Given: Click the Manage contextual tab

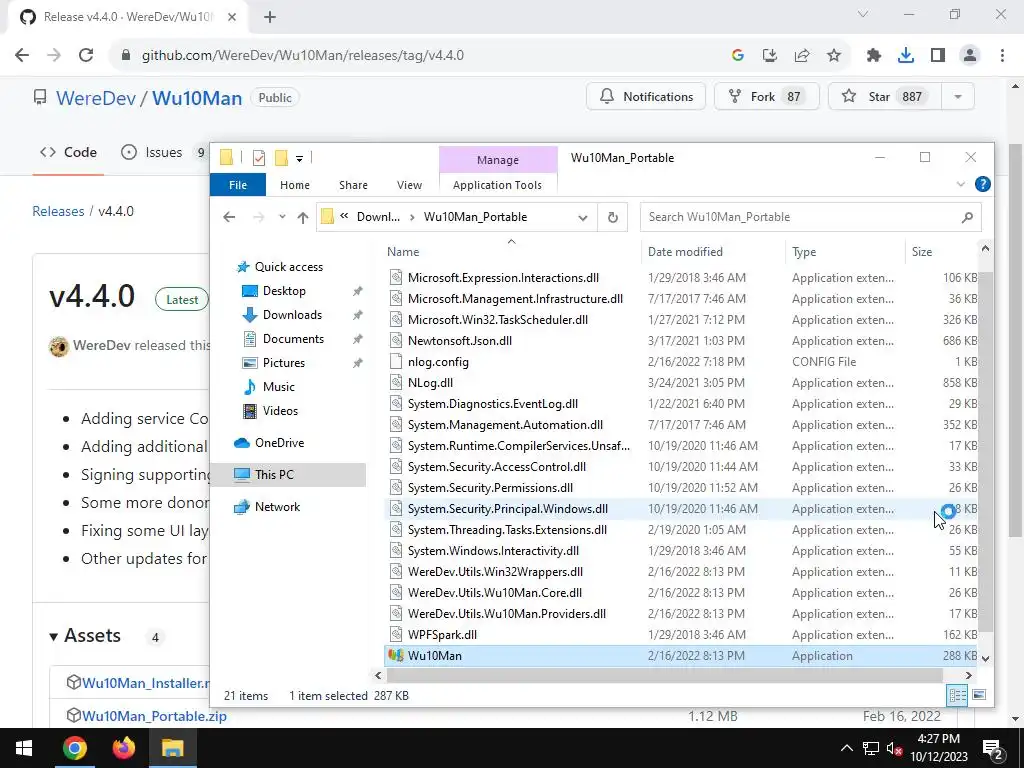Looking at the screenshot, I should 498,160.
